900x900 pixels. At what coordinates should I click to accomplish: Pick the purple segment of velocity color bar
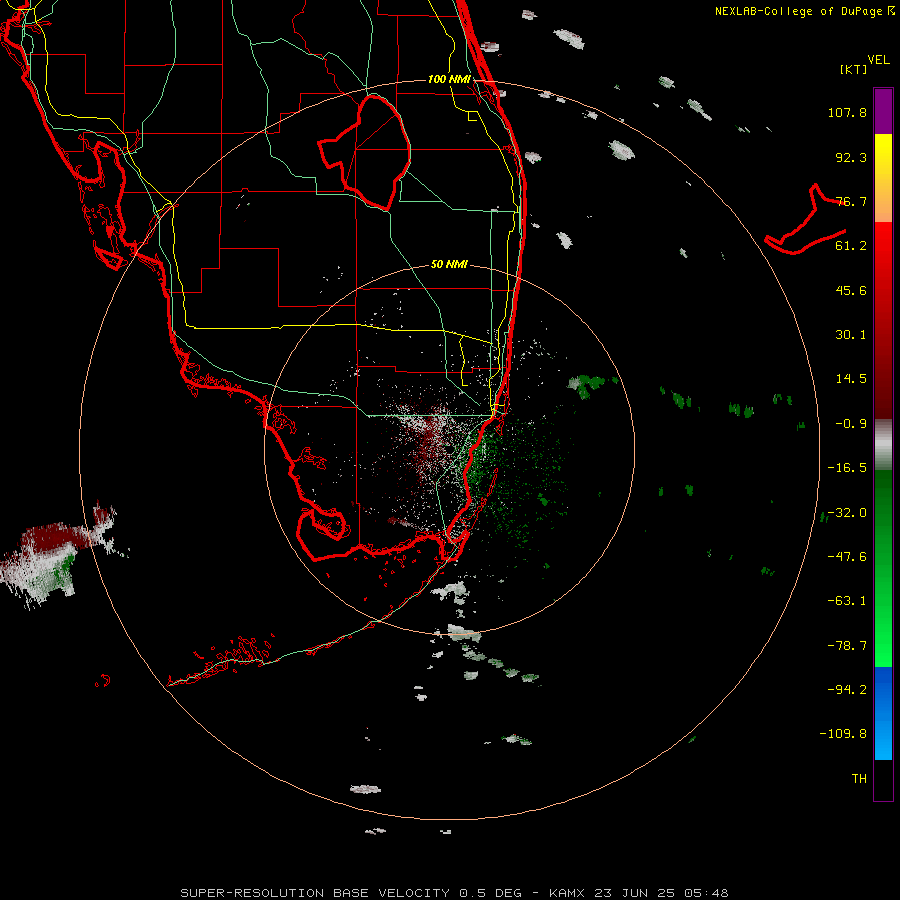click(x=883, y=111)
